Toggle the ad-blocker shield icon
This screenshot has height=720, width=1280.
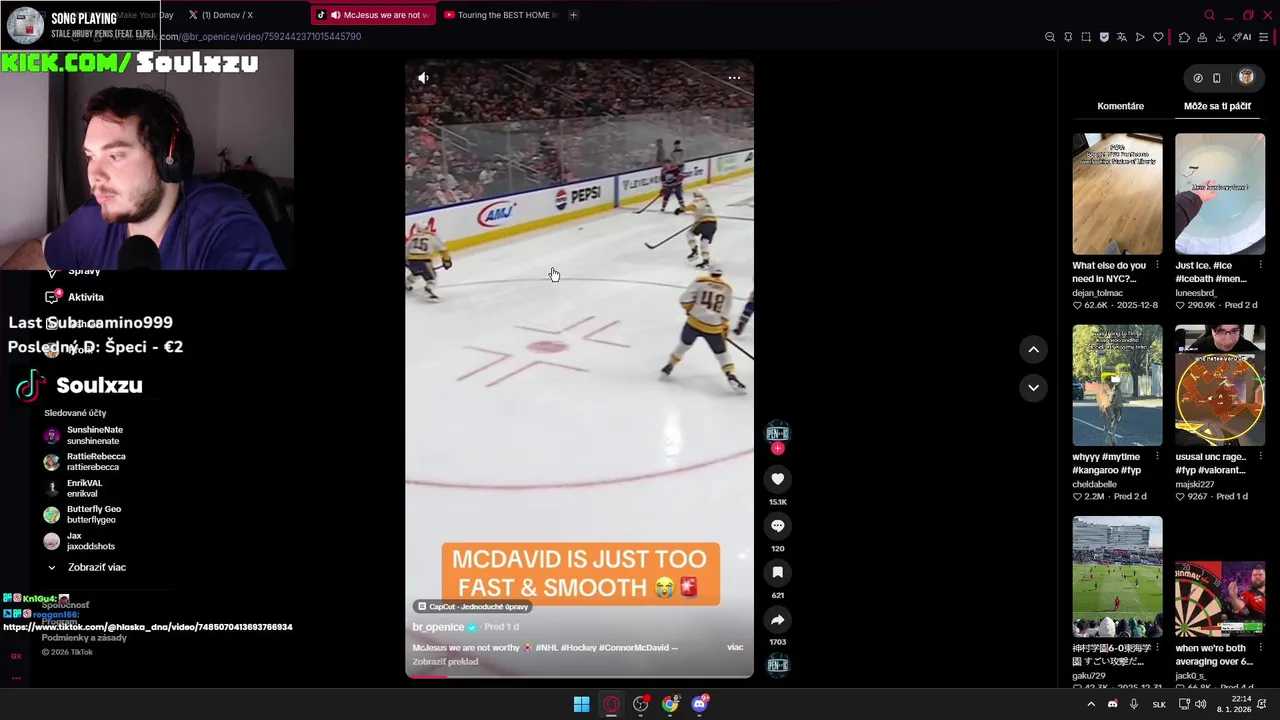click(1104, 37)
